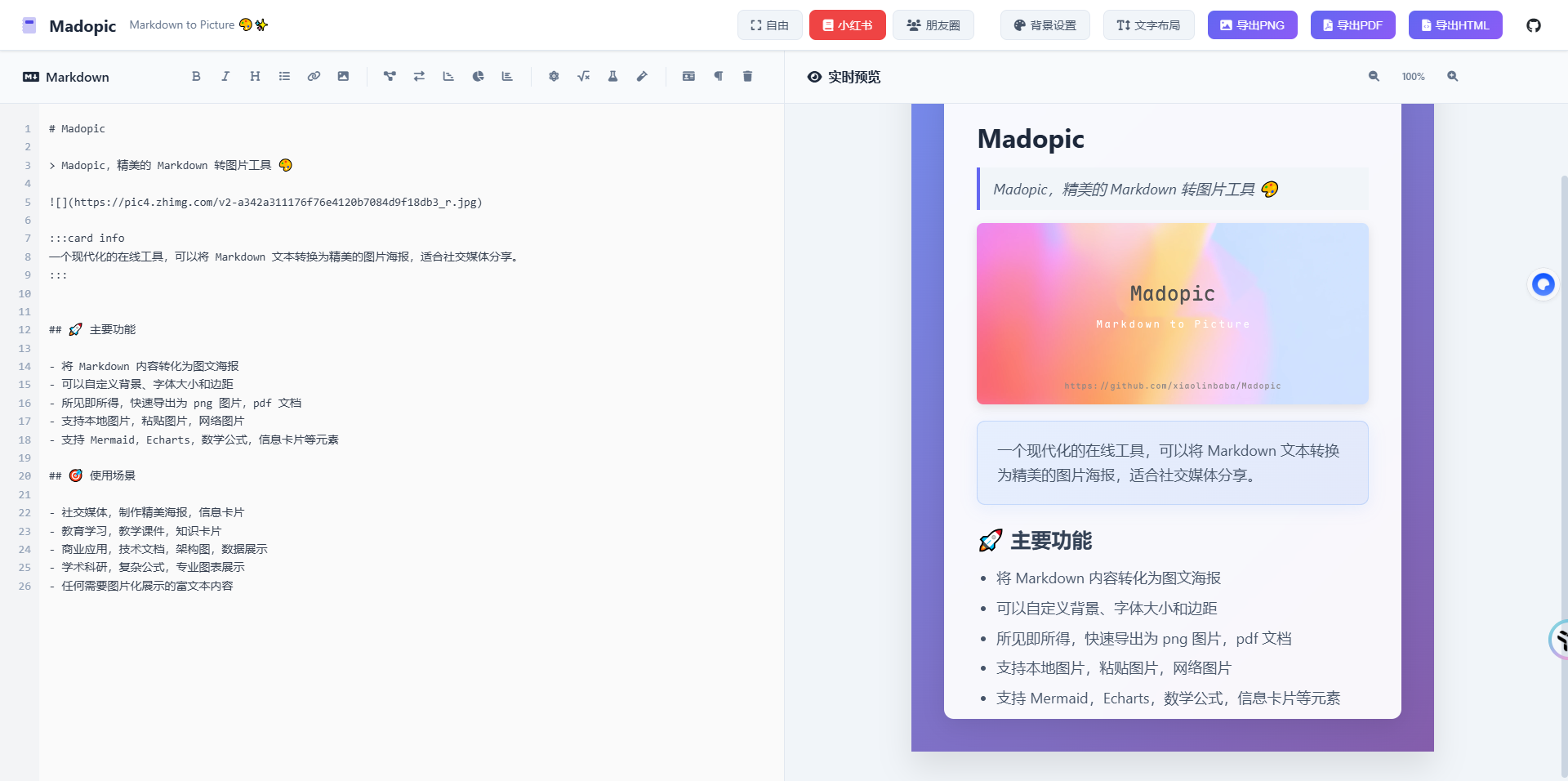
Task: Insert a pie chart from toolbar
Action: click(478, 76)
